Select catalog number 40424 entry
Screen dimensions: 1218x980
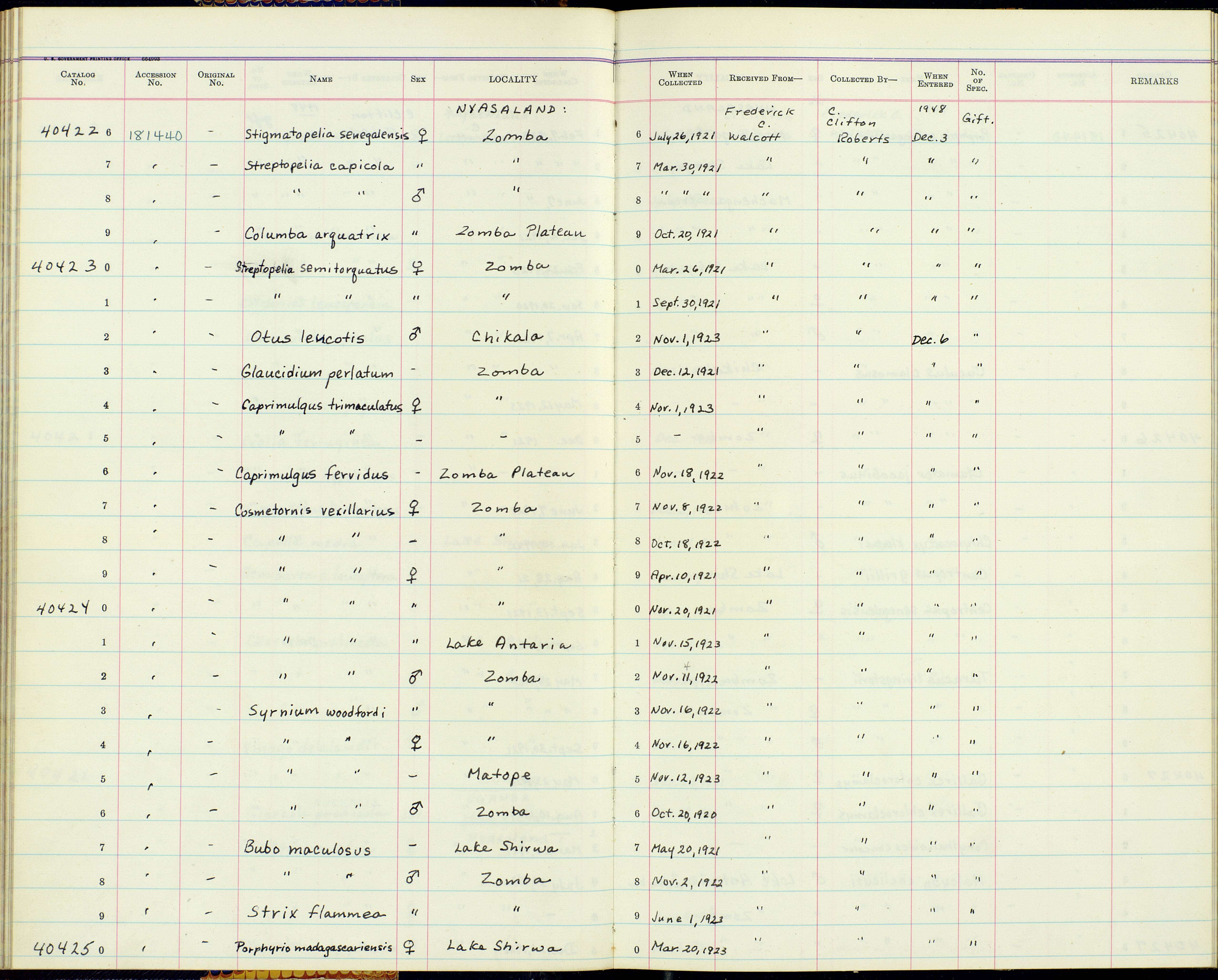63,608
